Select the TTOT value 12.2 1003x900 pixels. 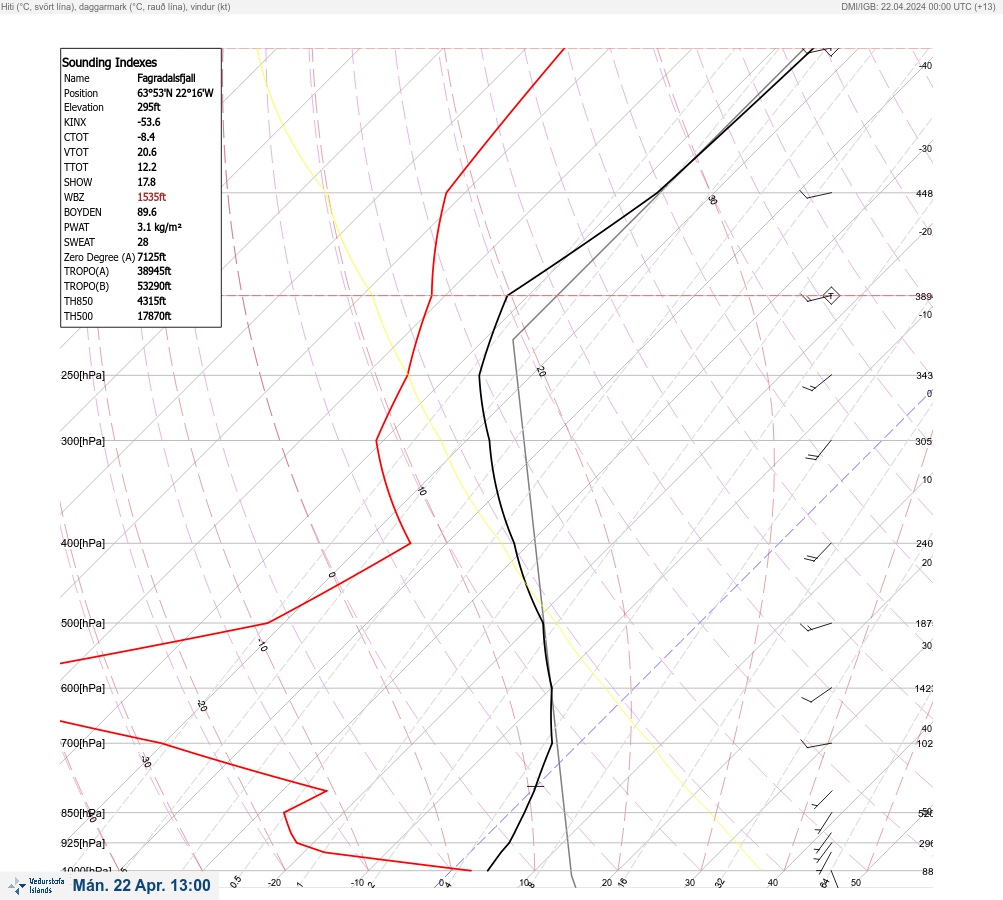click(x=146, y=167)
